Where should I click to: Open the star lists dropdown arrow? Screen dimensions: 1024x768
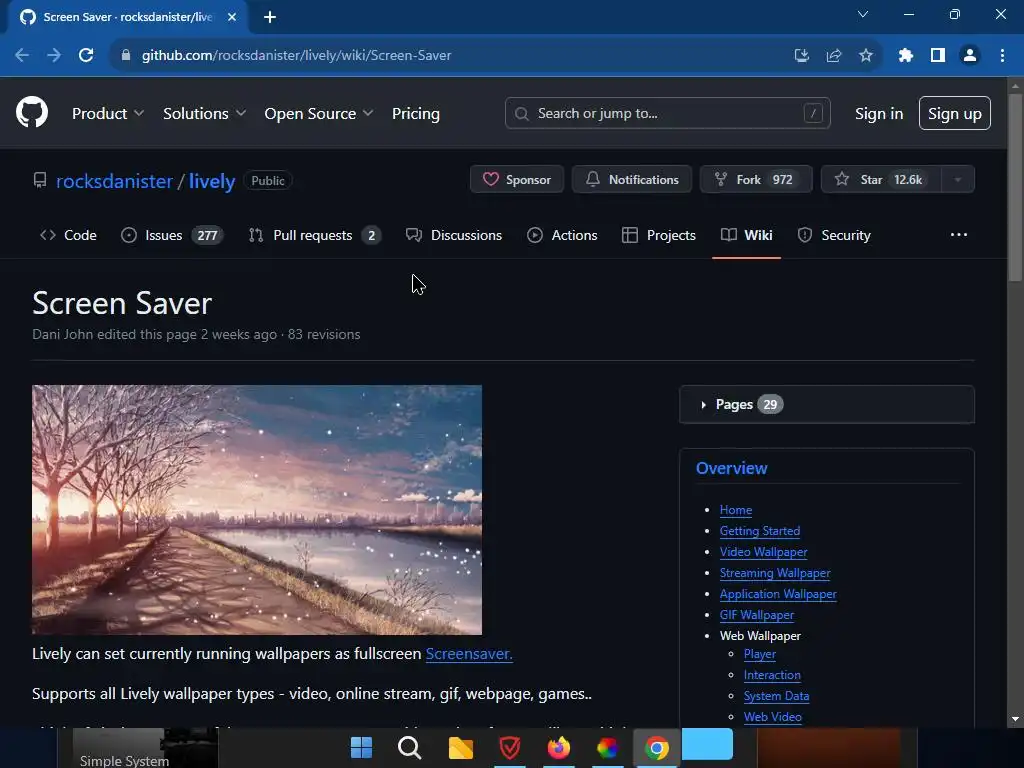click(x=958, y=179)
